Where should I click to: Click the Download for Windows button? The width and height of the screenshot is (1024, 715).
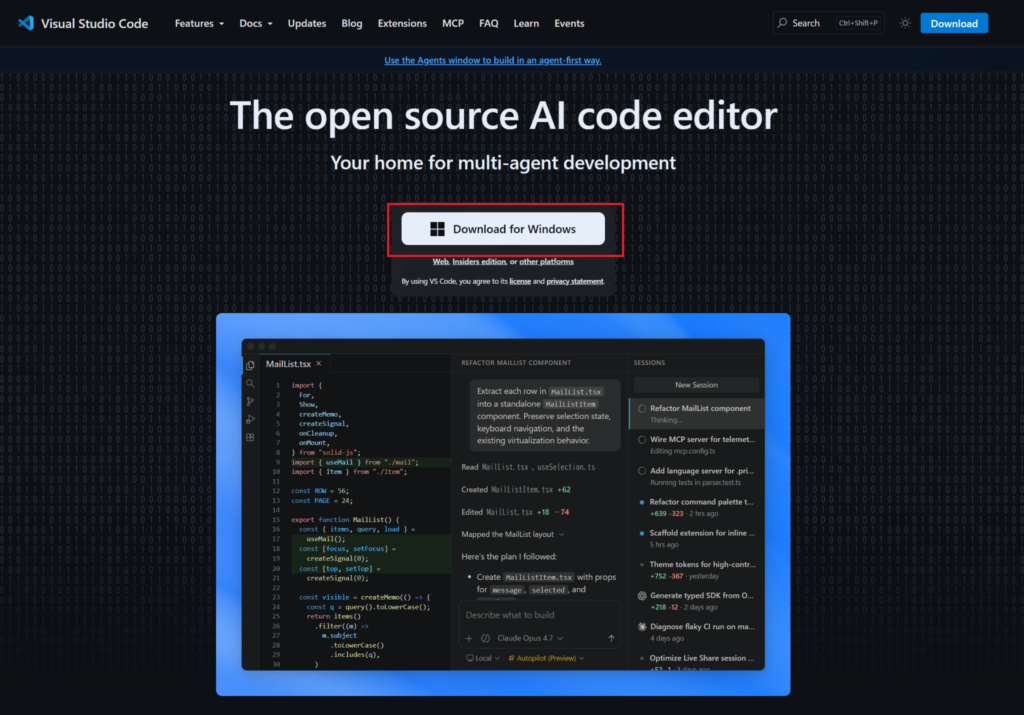tap(503, 229)
